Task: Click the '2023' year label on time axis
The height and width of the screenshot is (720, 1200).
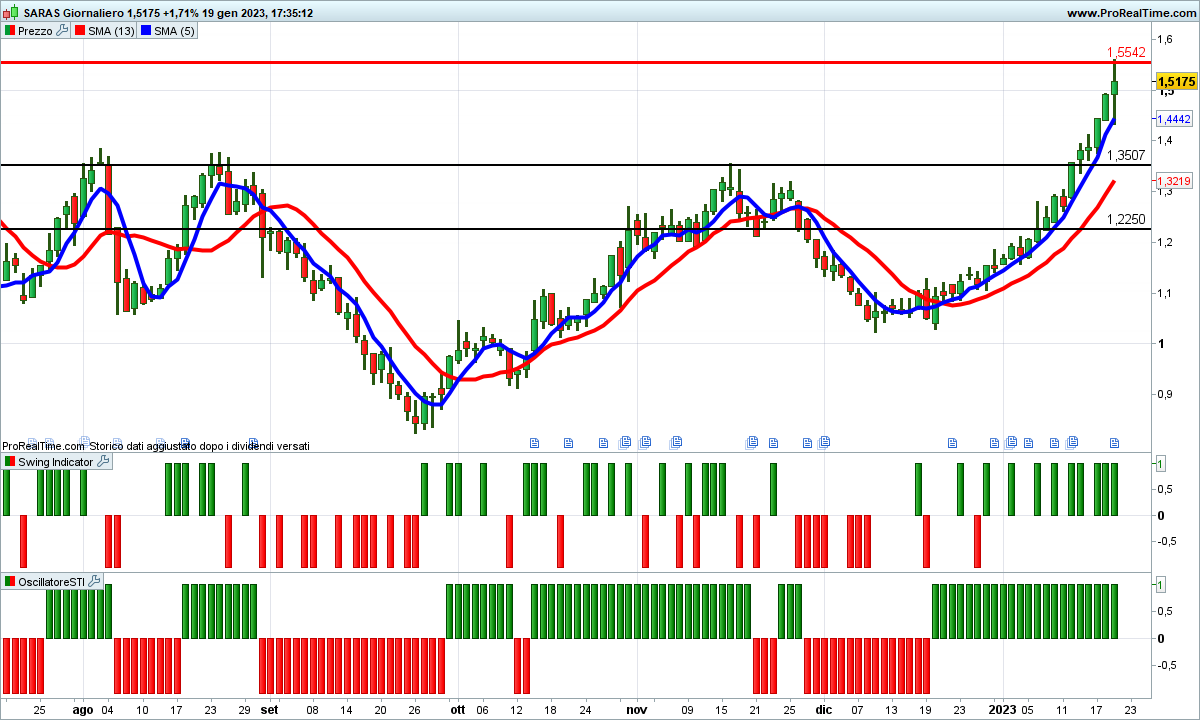Action: coord(1003,710)
